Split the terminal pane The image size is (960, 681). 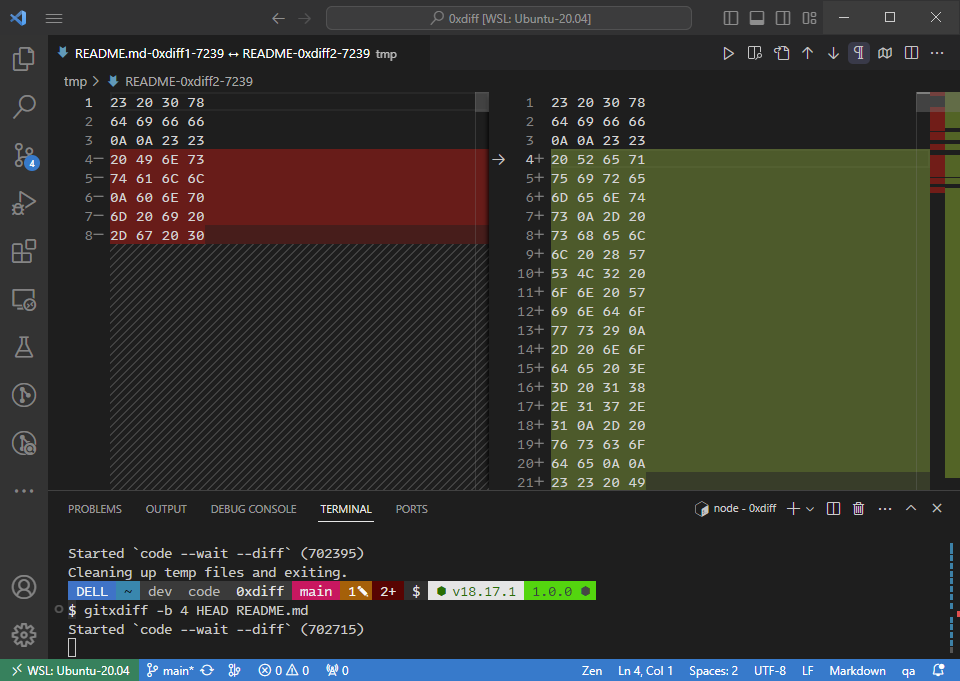coord(833,508)
